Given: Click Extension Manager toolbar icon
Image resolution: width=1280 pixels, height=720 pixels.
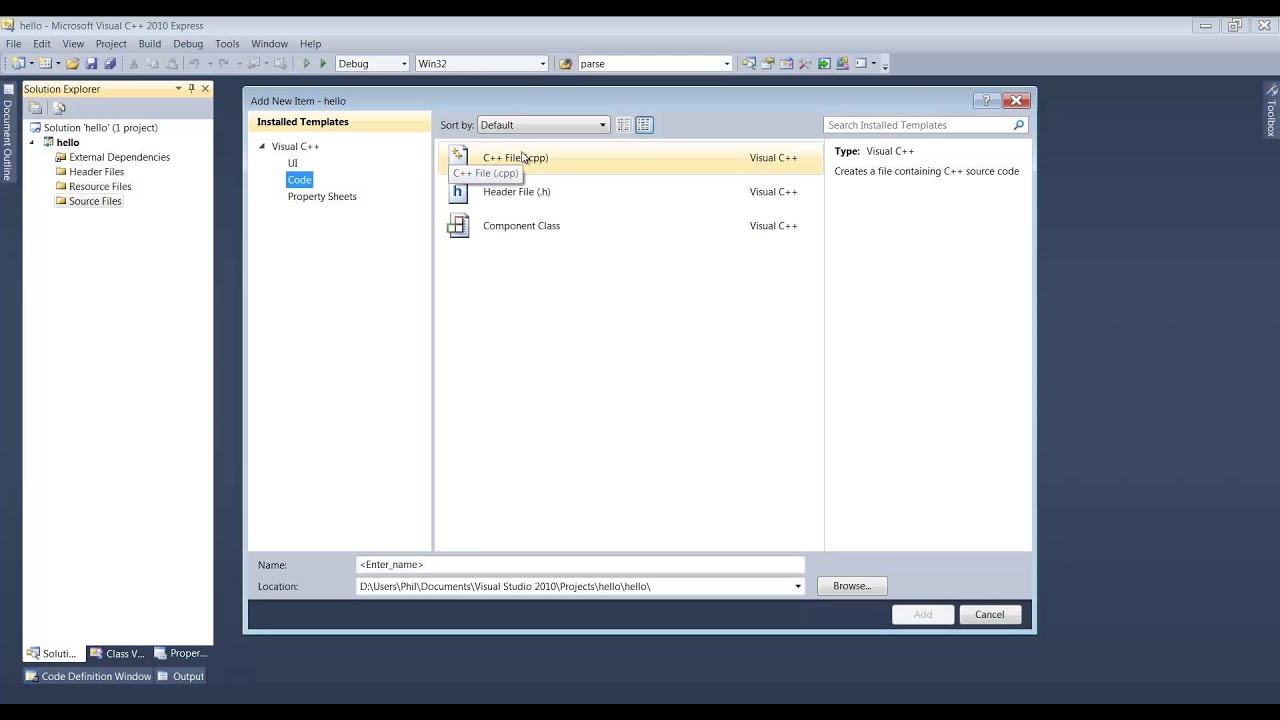Looking at the screenshot, I should pyautogui.click(x=842, y=63).
